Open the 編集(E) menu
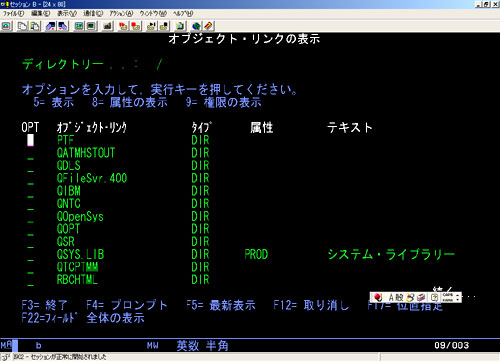This screenshot has width=500, height=363. point(40,13)
